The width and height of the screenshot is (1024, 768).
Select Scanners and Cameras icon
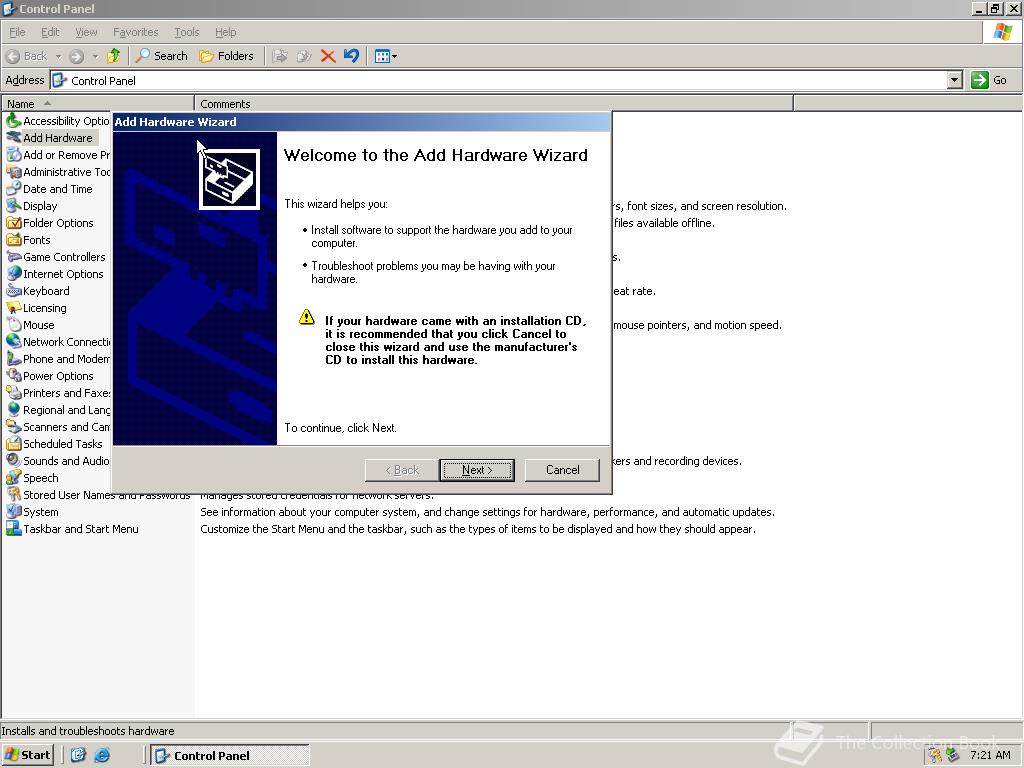pyautogui.click(x=13, y=426)
